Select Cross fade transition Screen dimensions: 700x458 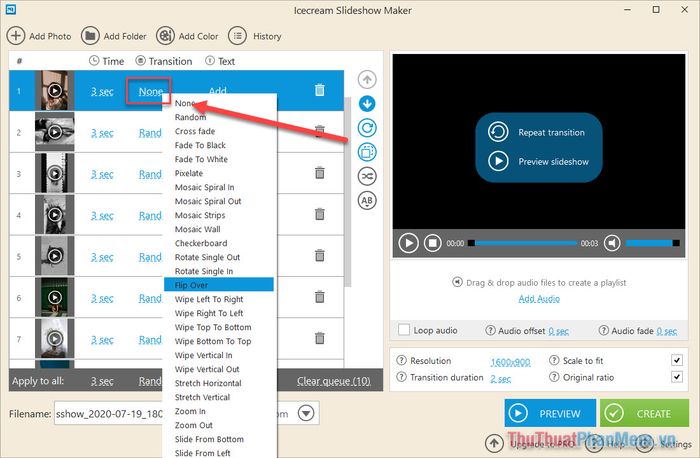(219, 131)
